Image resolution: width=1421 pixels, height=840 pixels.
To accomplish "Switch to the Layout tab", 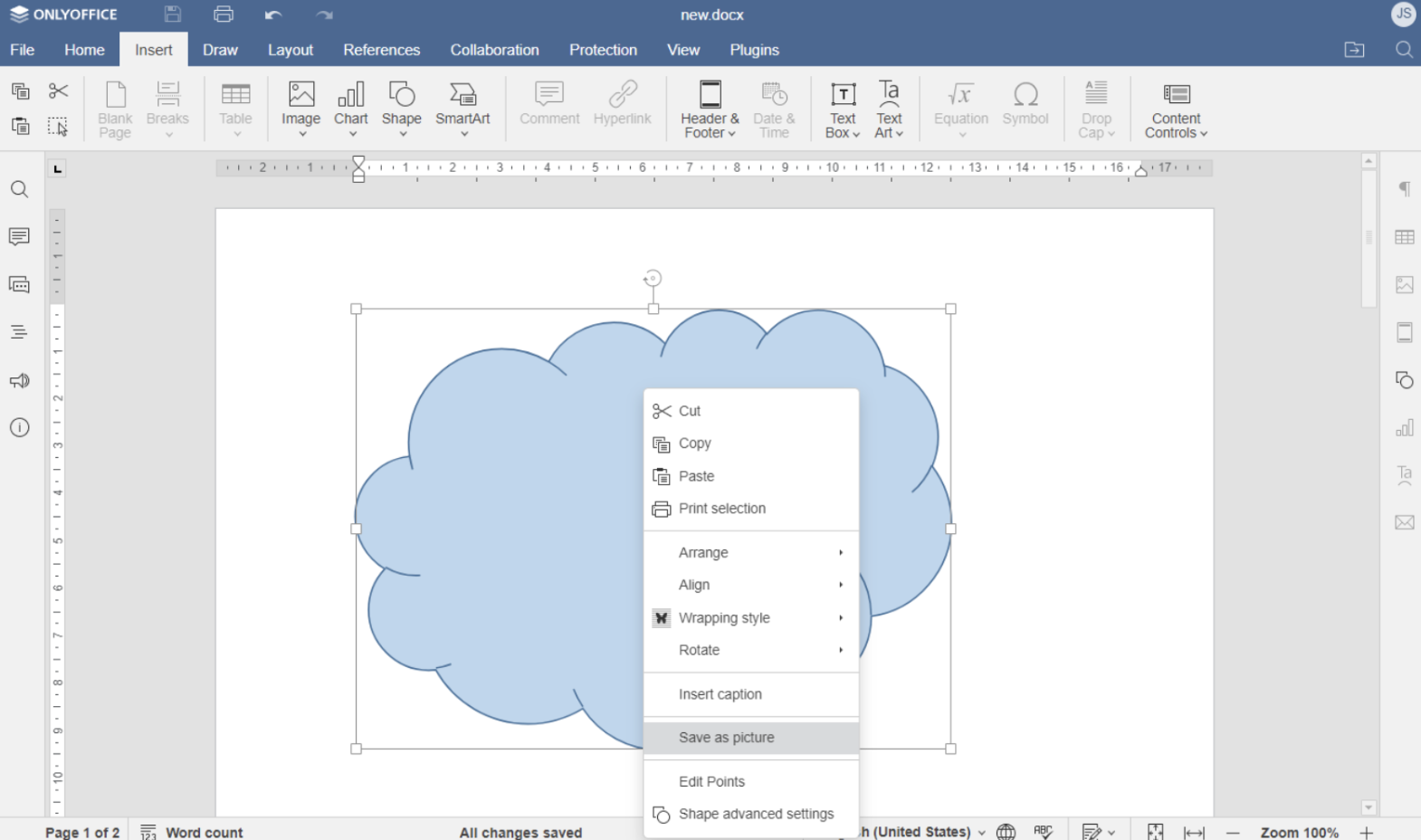I will [x=290, y=50].
